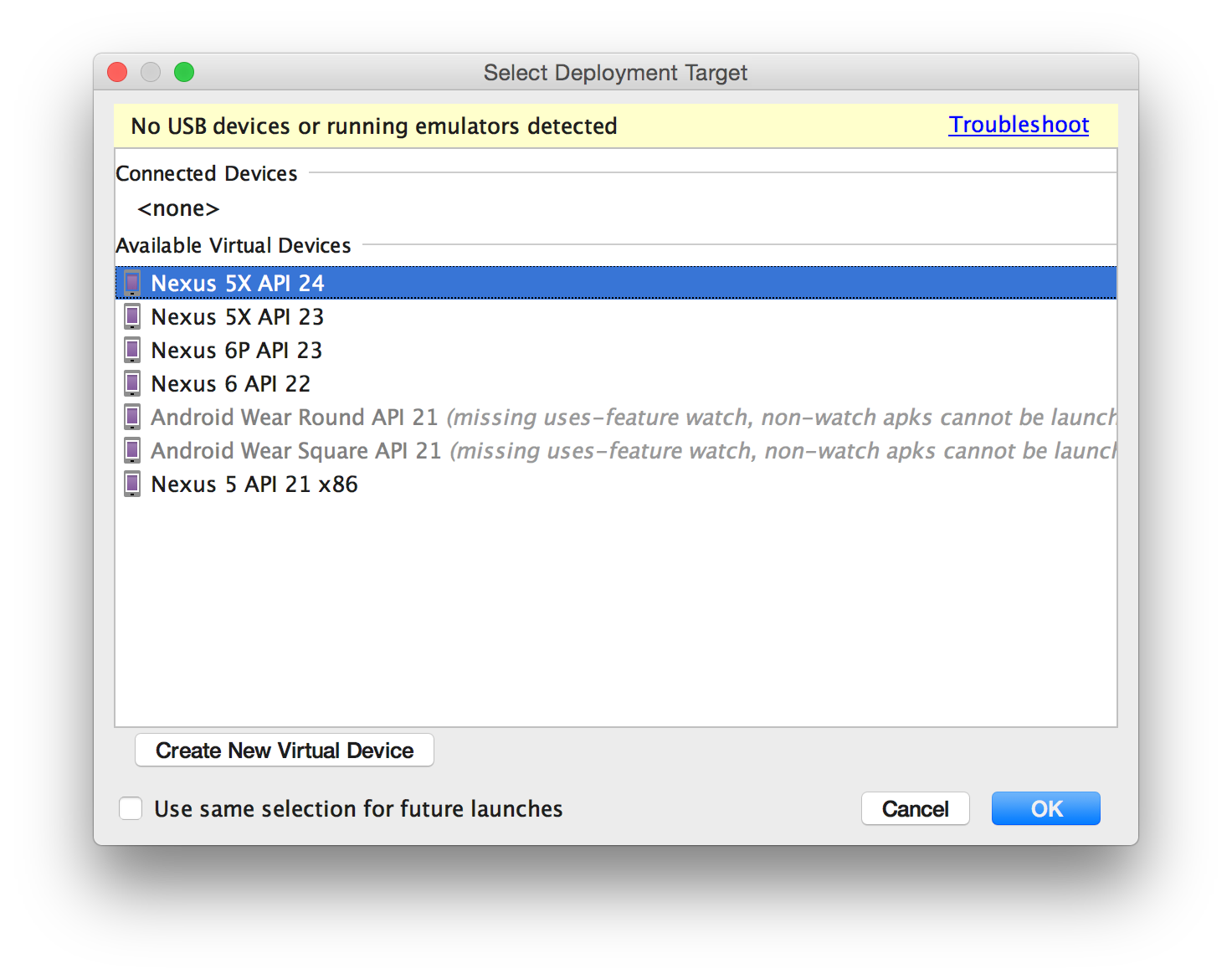Image resolution: width=1232 pixels, height=979 pixels.
Task: Click the No USB devices warning message
Action: (374, 126)
